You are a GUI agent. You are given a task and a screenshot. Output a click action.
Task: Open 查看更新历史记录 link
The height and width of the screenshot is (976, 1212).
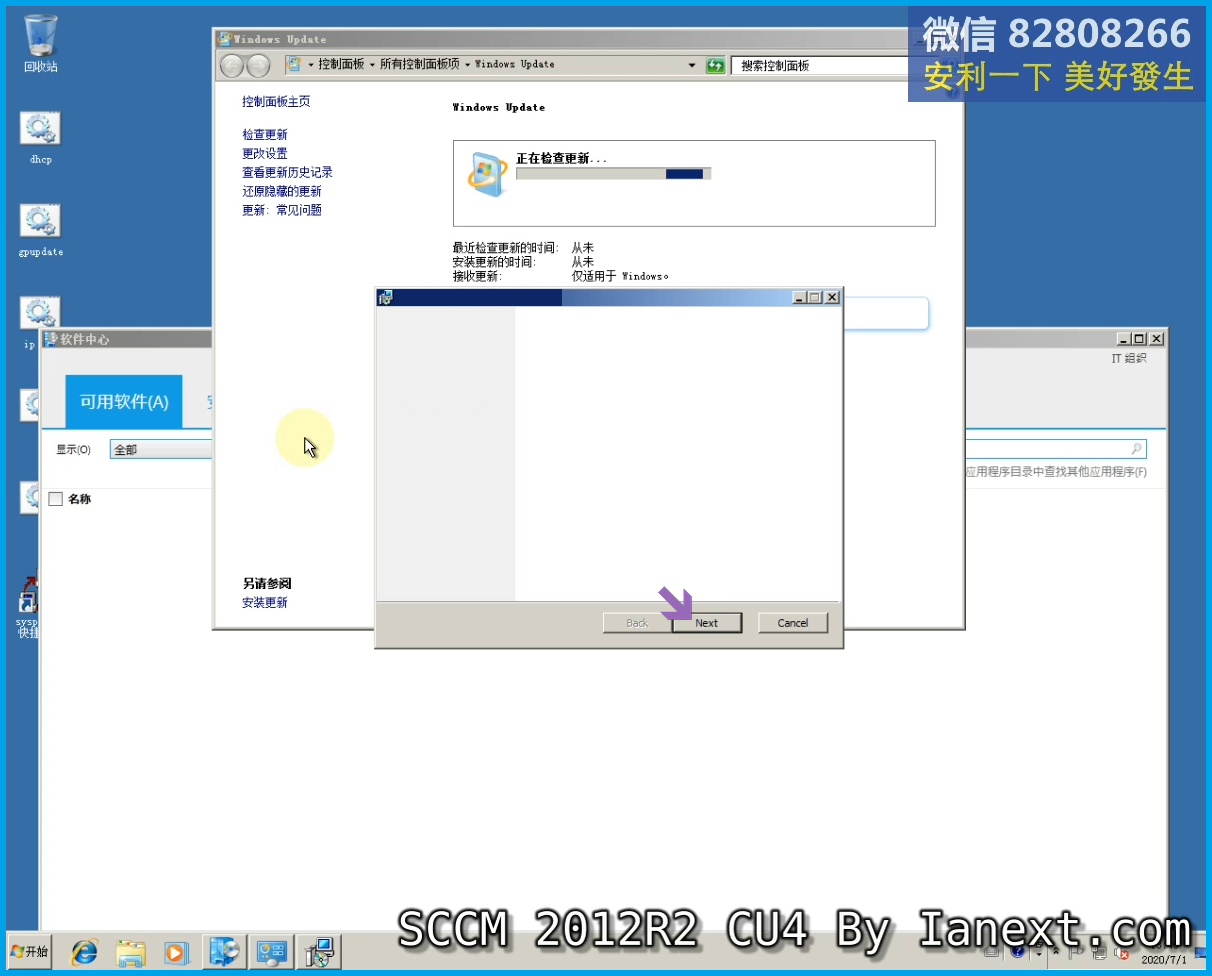coord(287,172)
